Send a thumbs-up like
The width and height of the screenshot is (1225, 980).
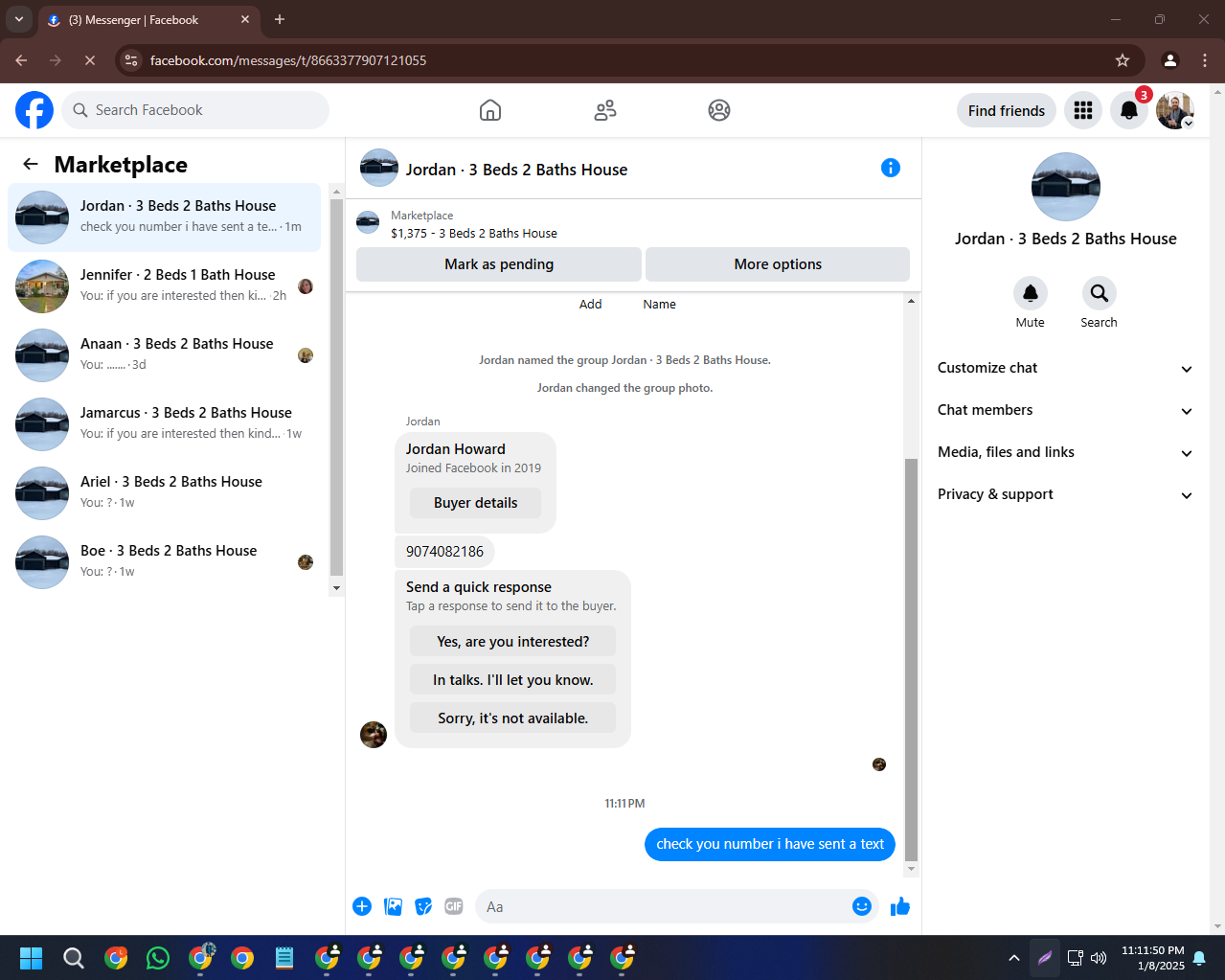[900, 906]
